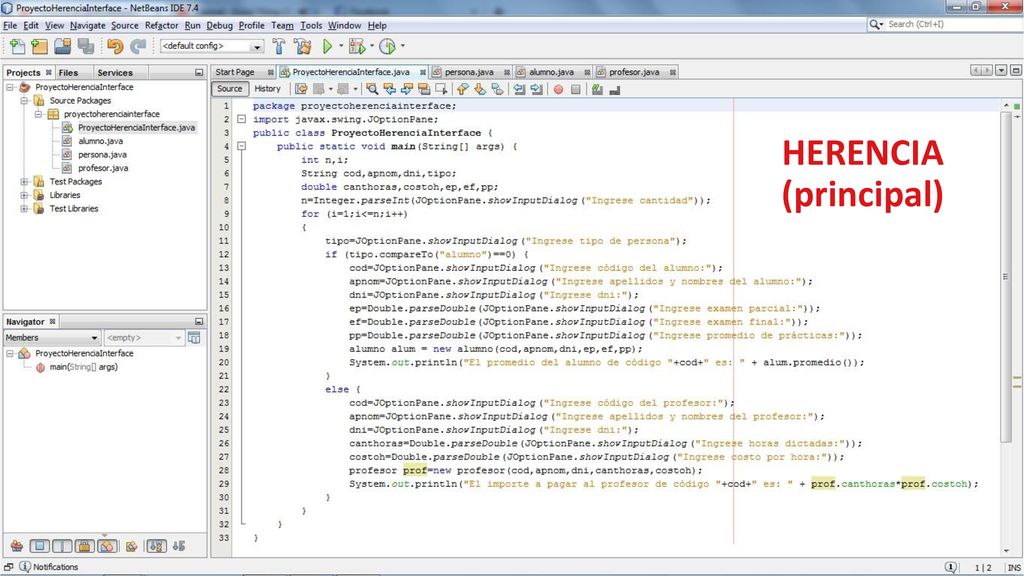Click the Search (Ctrl+I) field
The width and height of the screenshot is (1024, 576).
943,24
